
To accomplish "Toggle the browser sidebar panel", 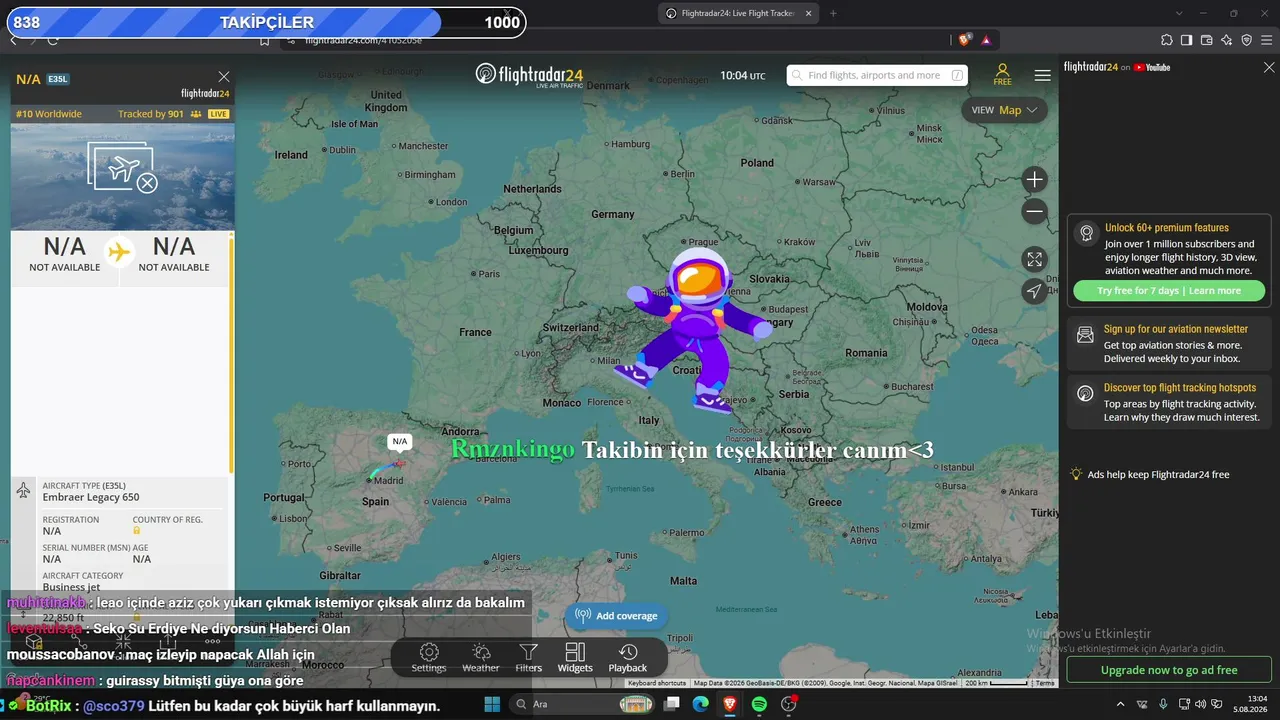I will click(1186, 40).
